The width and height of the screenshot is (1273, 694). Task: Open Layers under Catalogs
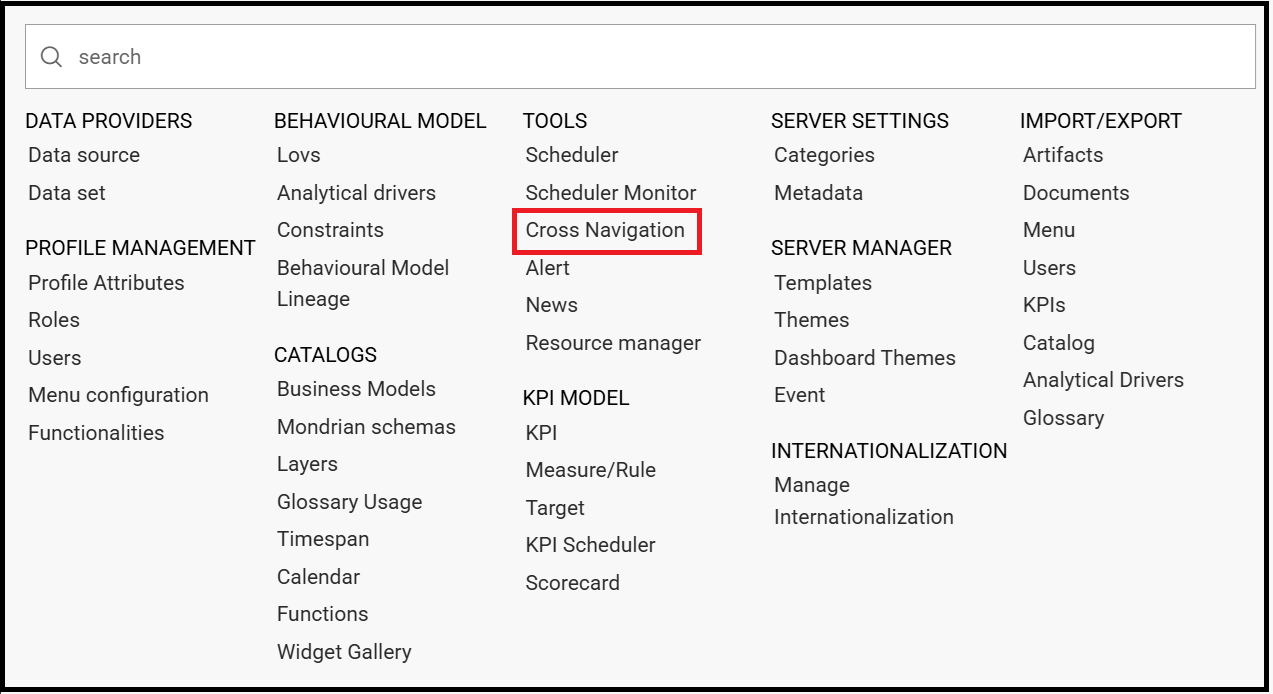coord(307,464)
